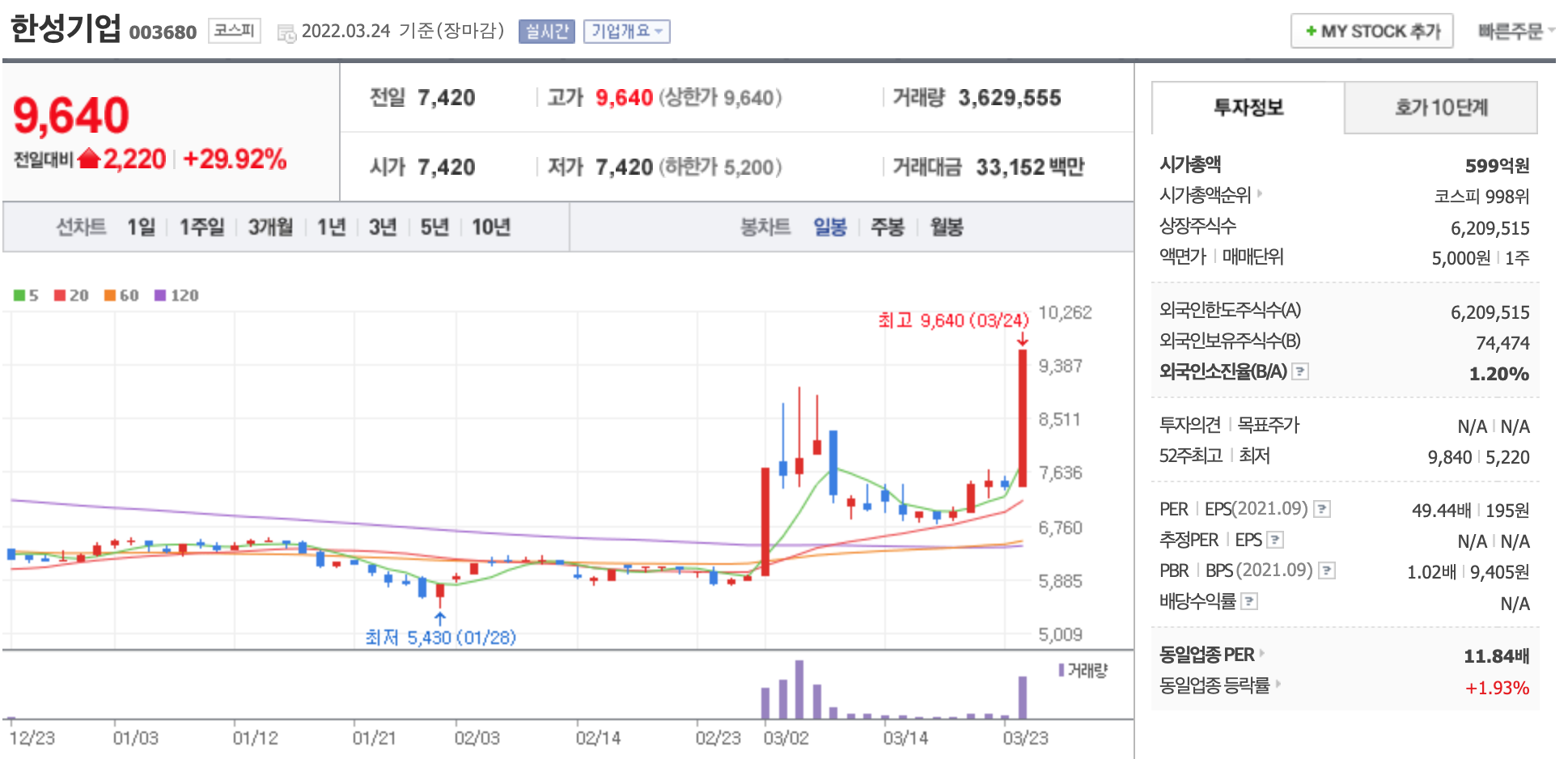Click the red 20-day moving average swatch
The image size is (1568, 759).
(60, 295)
